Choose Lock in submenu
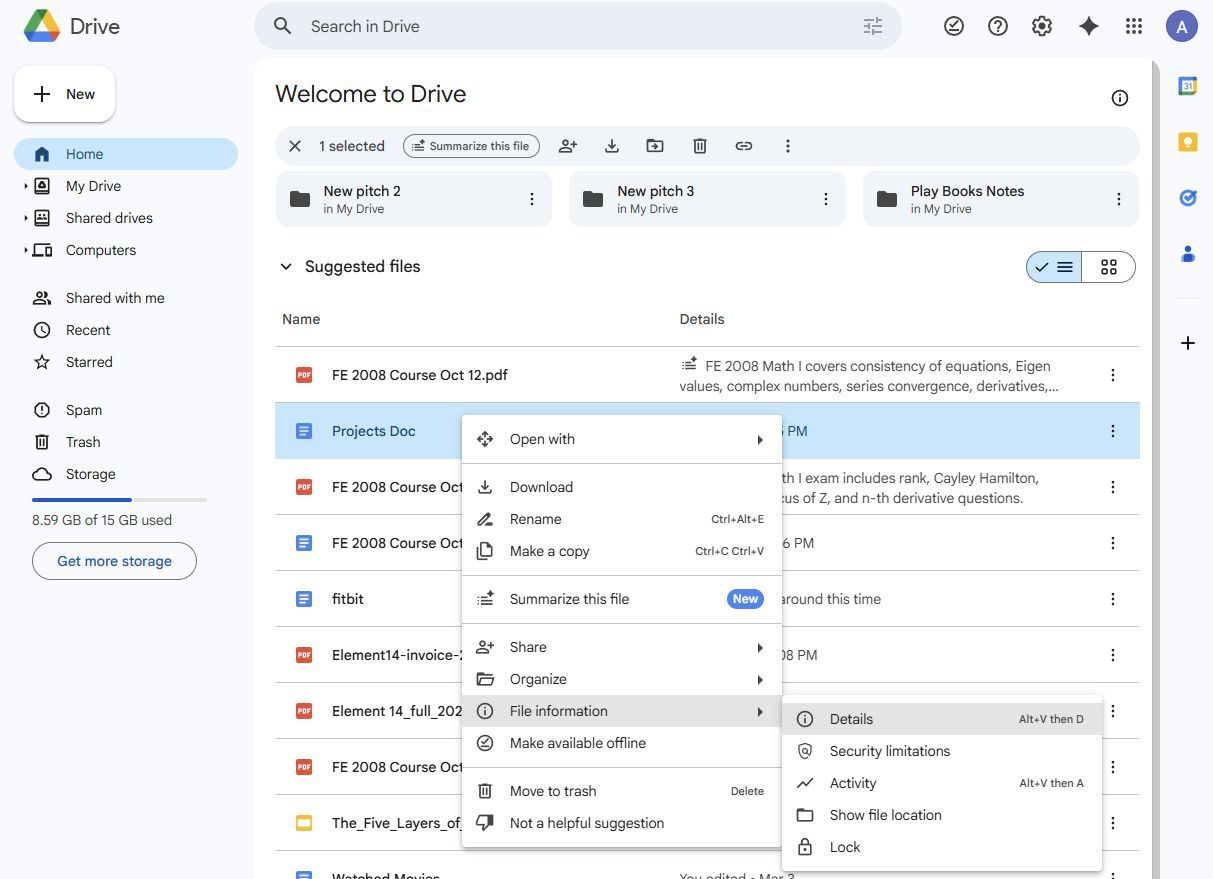Viewport: 1213px width, 879px height. 942,847
